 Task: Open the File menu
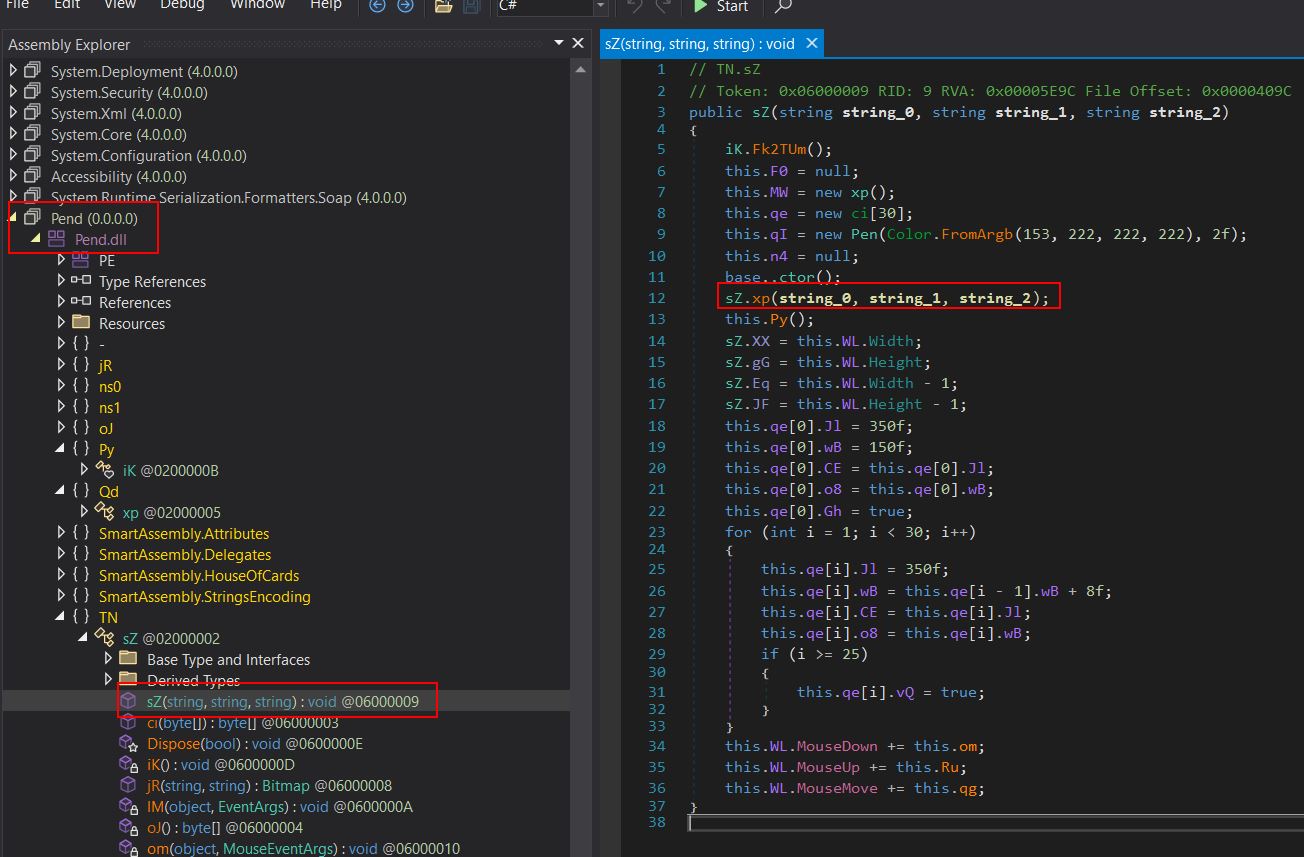(x=16, y=5)
